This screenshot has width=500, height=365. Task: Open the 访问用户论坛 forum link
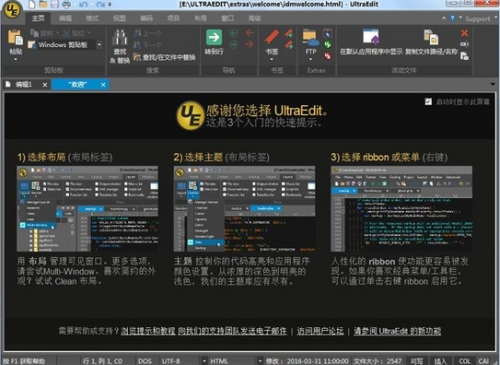320,331
